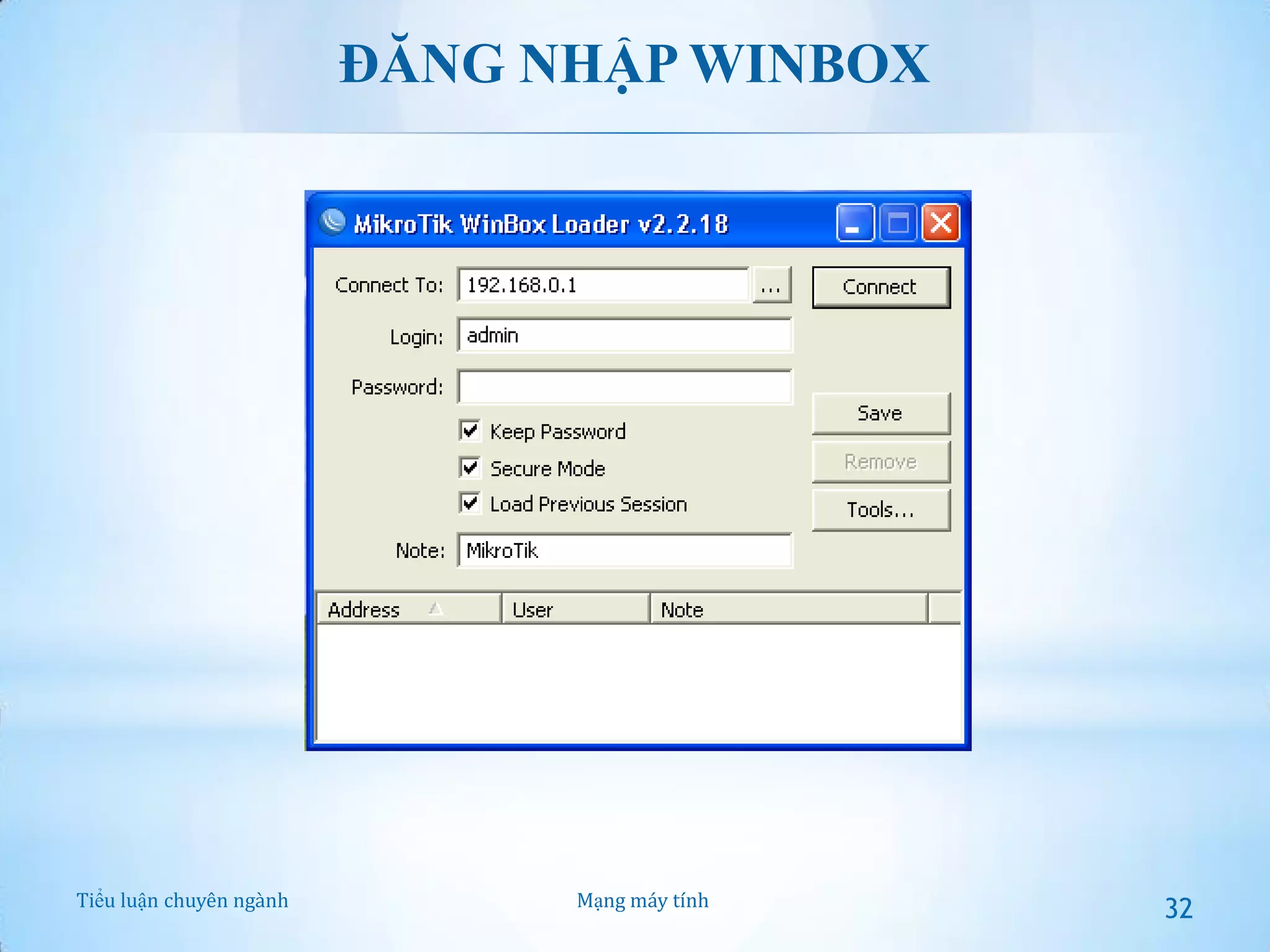Viewport: 1270px width, 952px height.
Task: Click the Save button
Action: [881, 413]
